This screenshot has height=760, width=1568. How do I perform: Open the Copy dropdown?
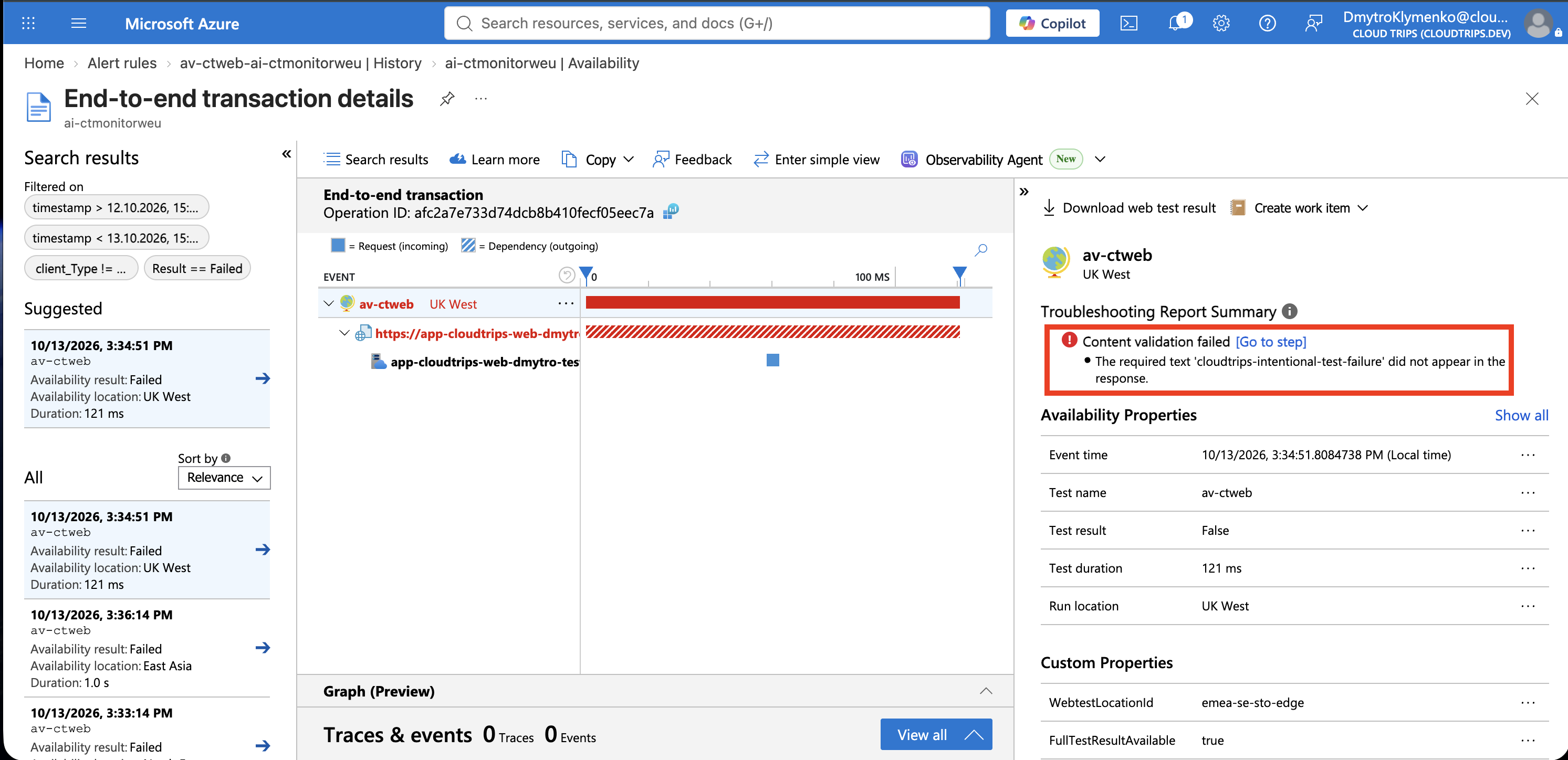(x=597, y=160)
